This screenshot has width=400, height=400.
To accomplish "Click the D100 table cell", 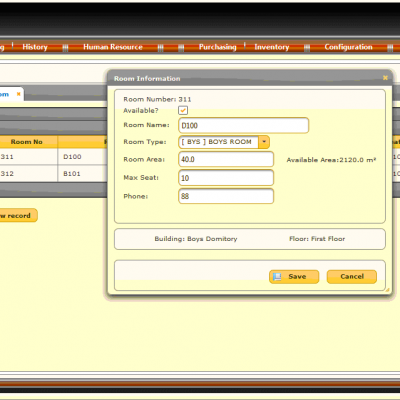I will [x=83, y=157].
